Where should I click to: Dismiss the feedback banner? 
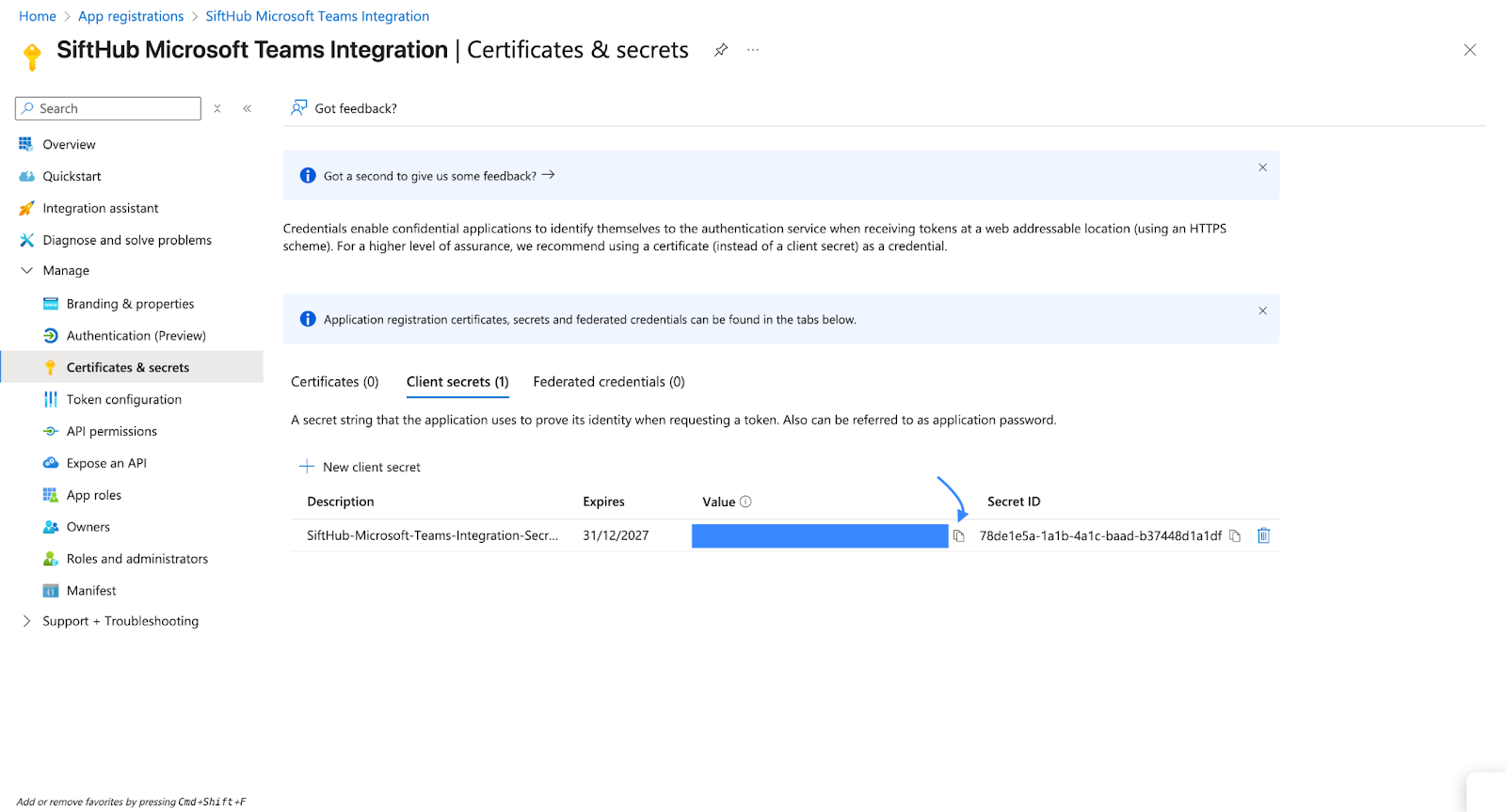[x=1262, y=167]
